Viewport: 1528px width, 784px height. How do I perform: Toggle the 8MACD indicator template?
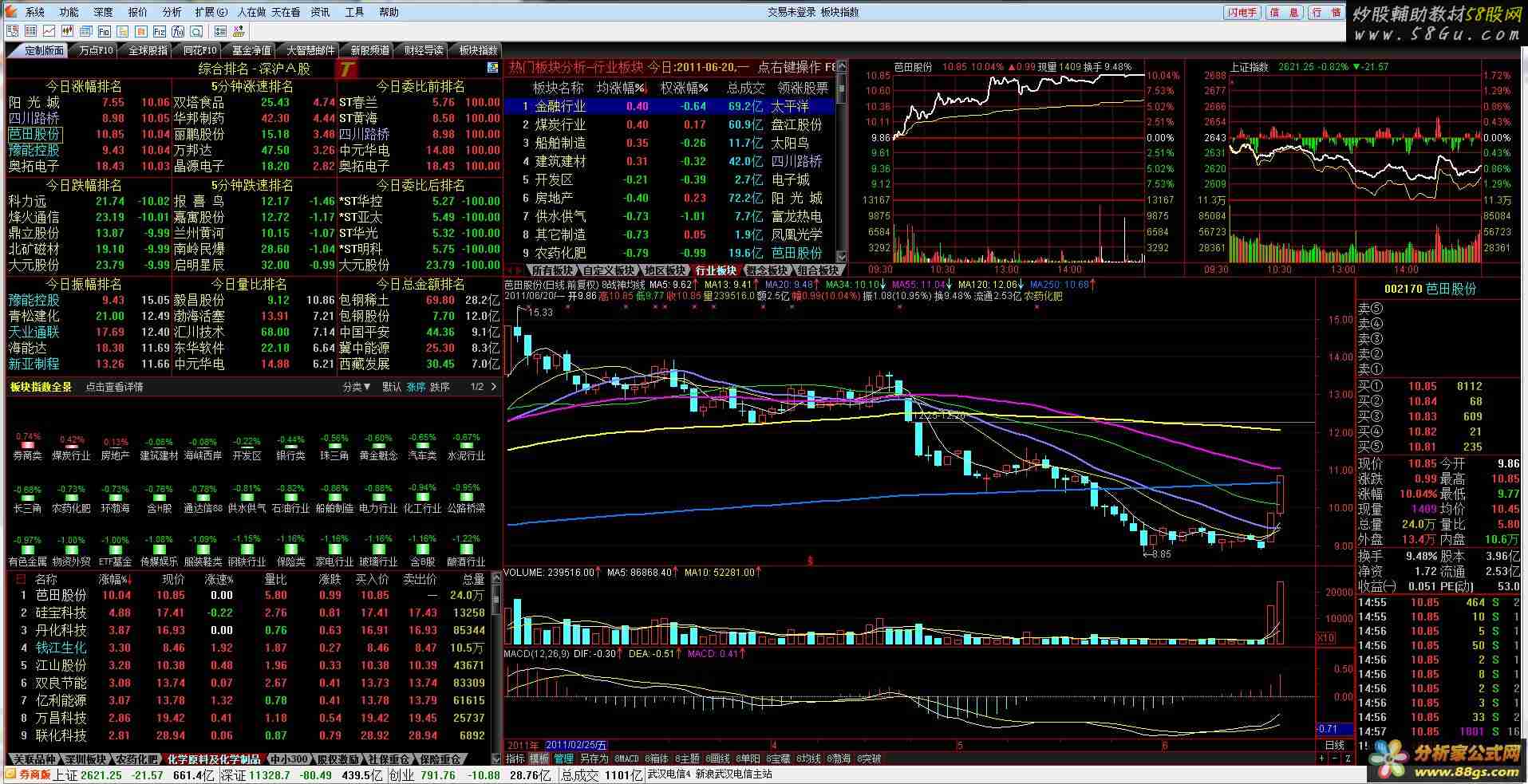[626, 758]
